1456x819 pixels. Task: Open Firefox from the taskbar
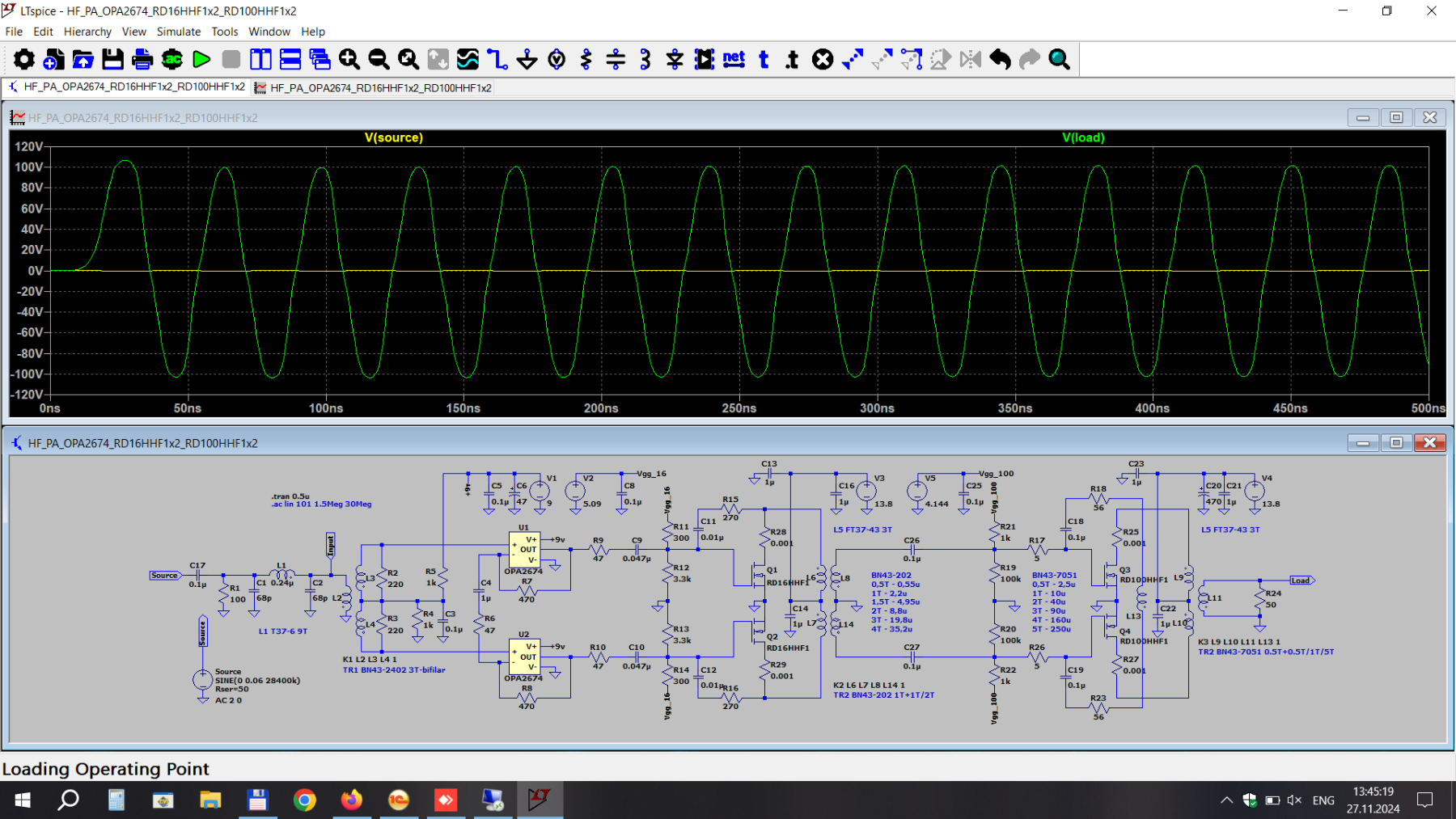352,800
